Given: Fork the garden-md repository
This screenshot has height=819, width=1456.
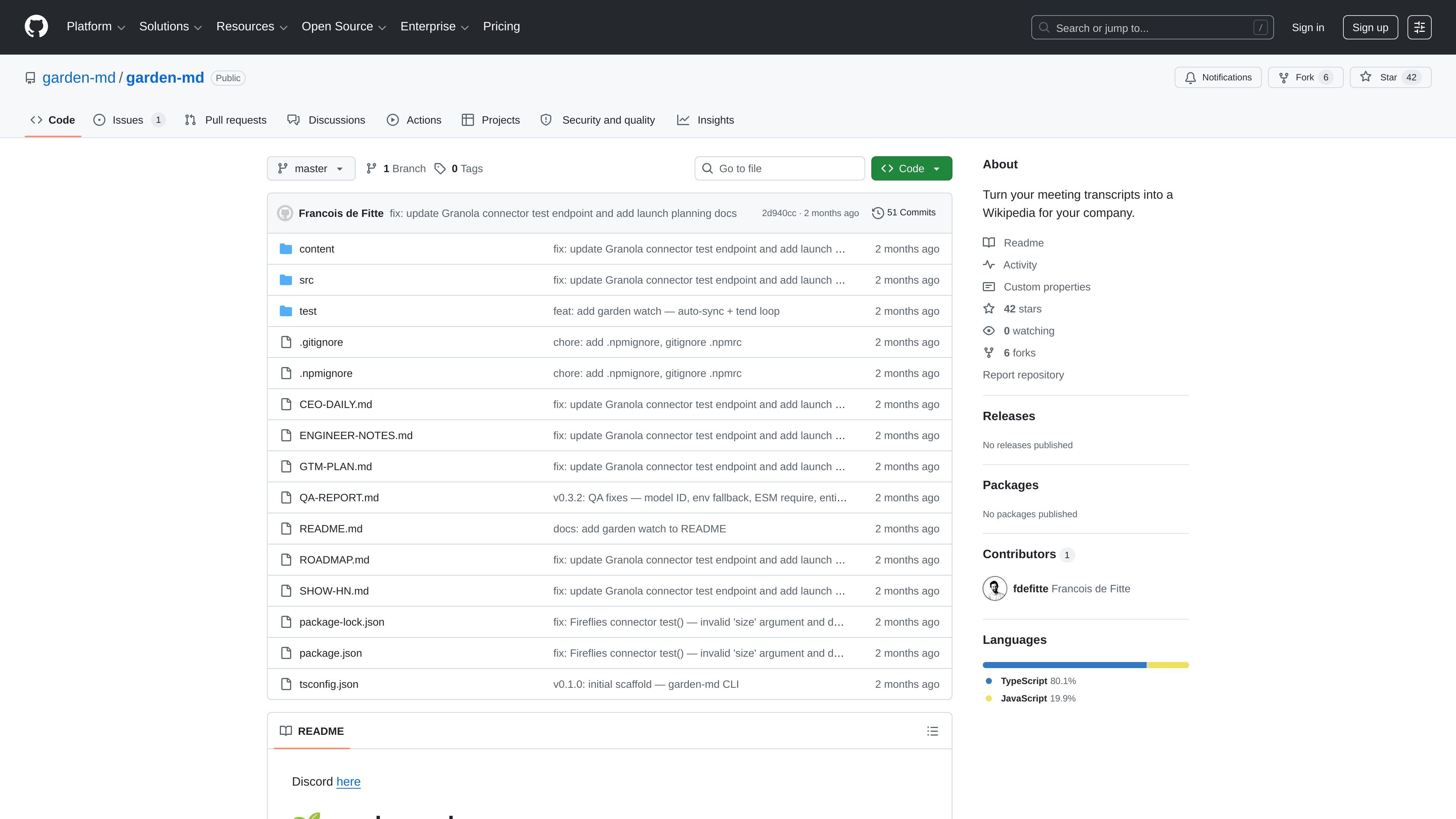Looking at the screenshot, I should (x=1305, y=77).
